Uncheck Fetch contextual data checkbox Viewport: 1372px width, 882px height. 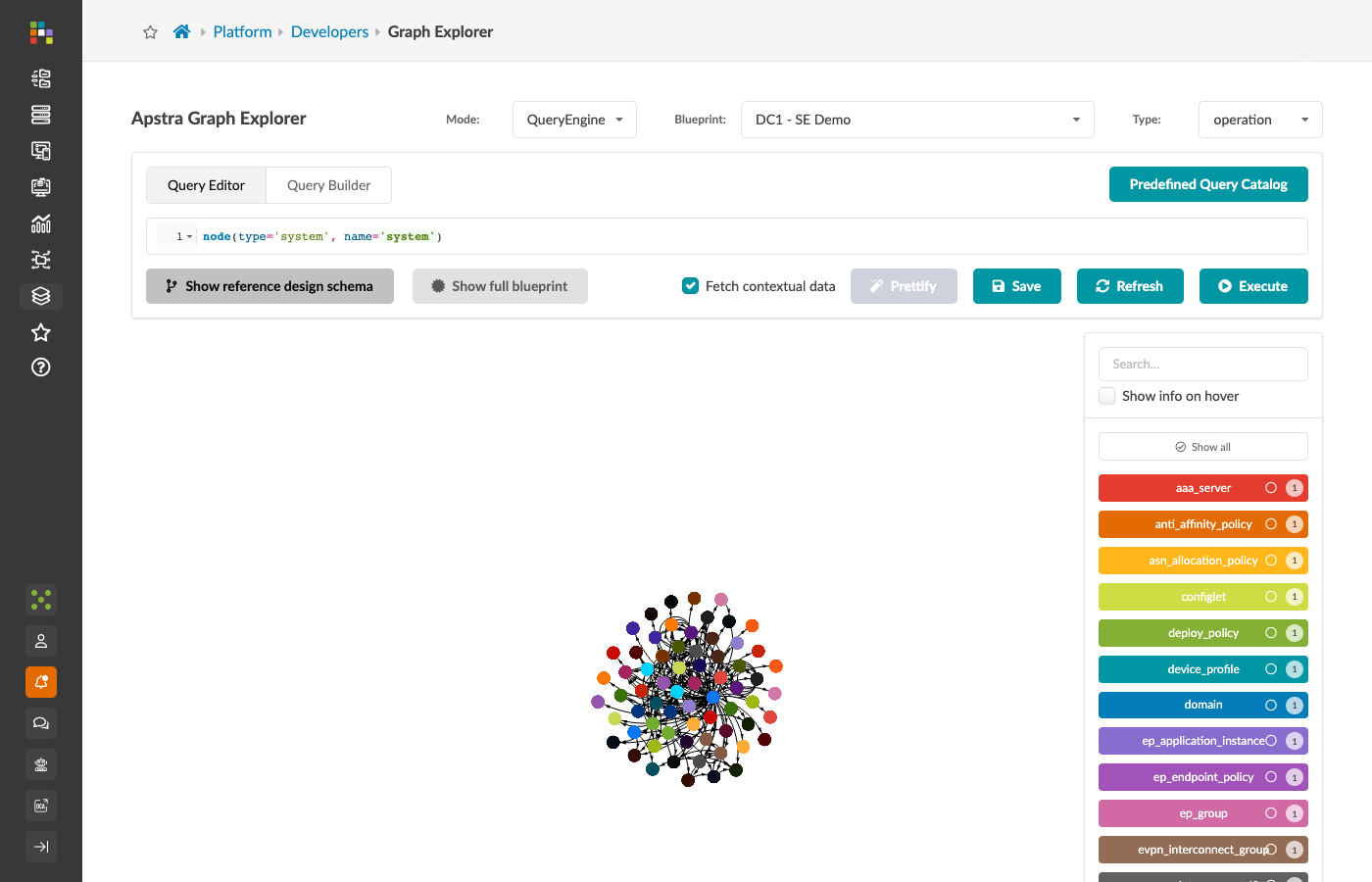[691, 286]
